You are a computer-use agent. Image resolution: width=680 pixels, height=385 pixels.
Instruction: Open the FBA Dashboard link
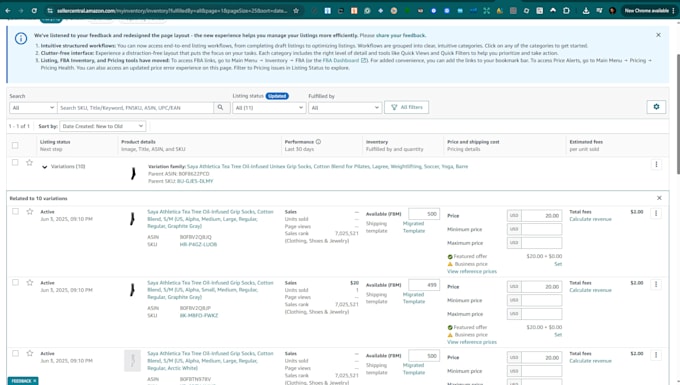tap(344, 60)
